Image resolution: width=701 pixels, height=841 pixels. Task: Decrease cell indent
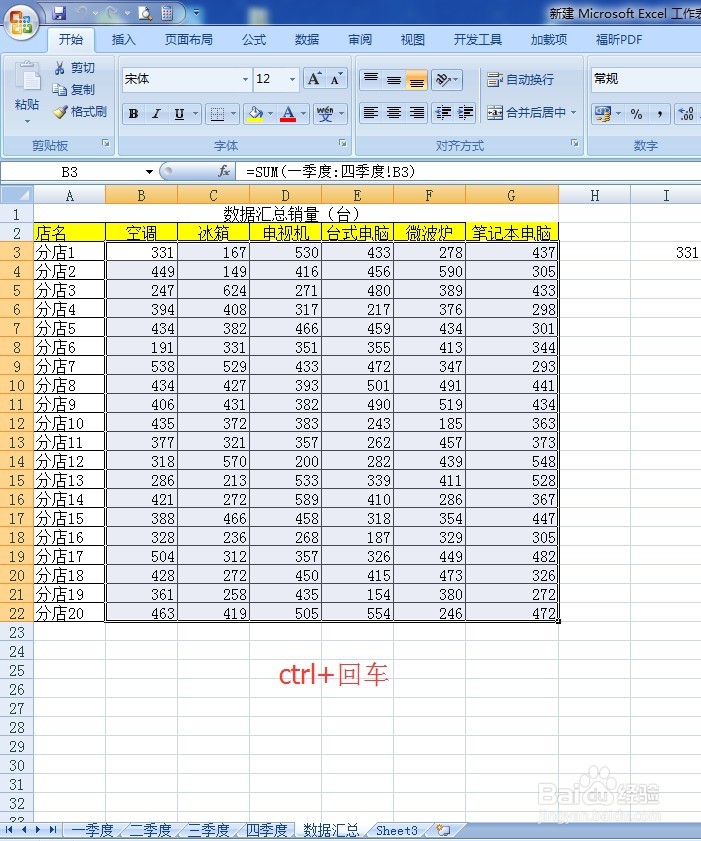pos(443,113)
